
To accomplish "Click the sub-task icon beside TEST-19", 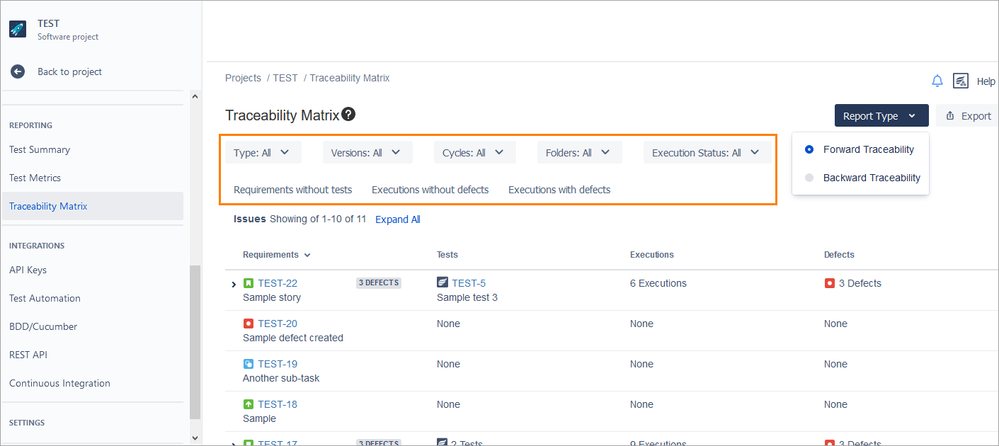I will point(248,364).
